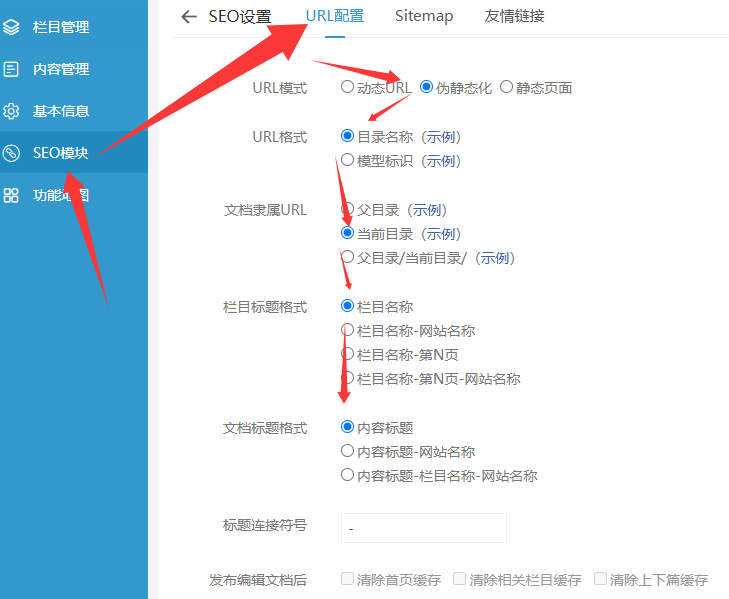Open 内容管理 in the sidebar

click(x=74, y=69)
